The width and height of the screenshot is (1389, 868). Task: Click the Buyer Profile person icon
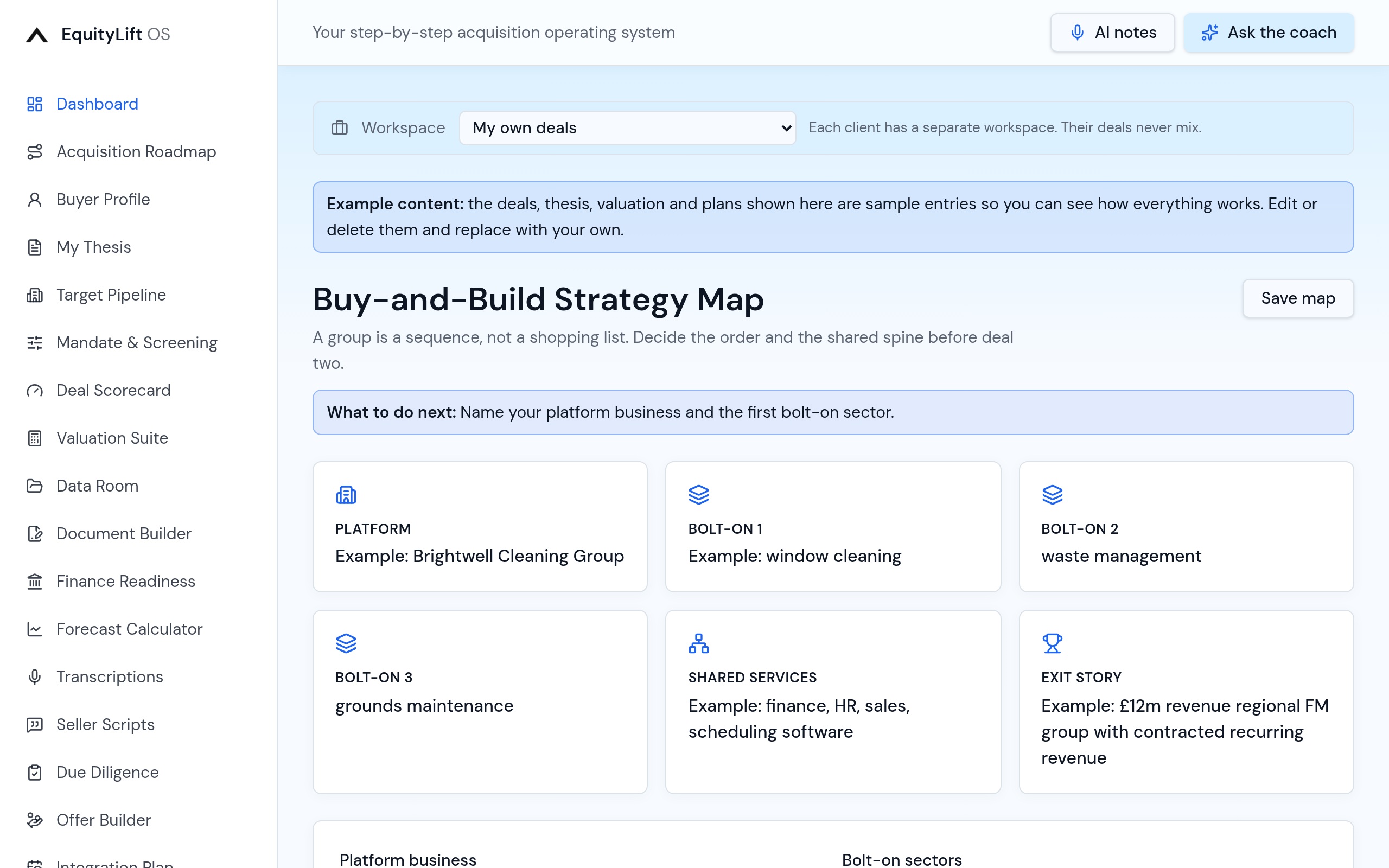34,199
